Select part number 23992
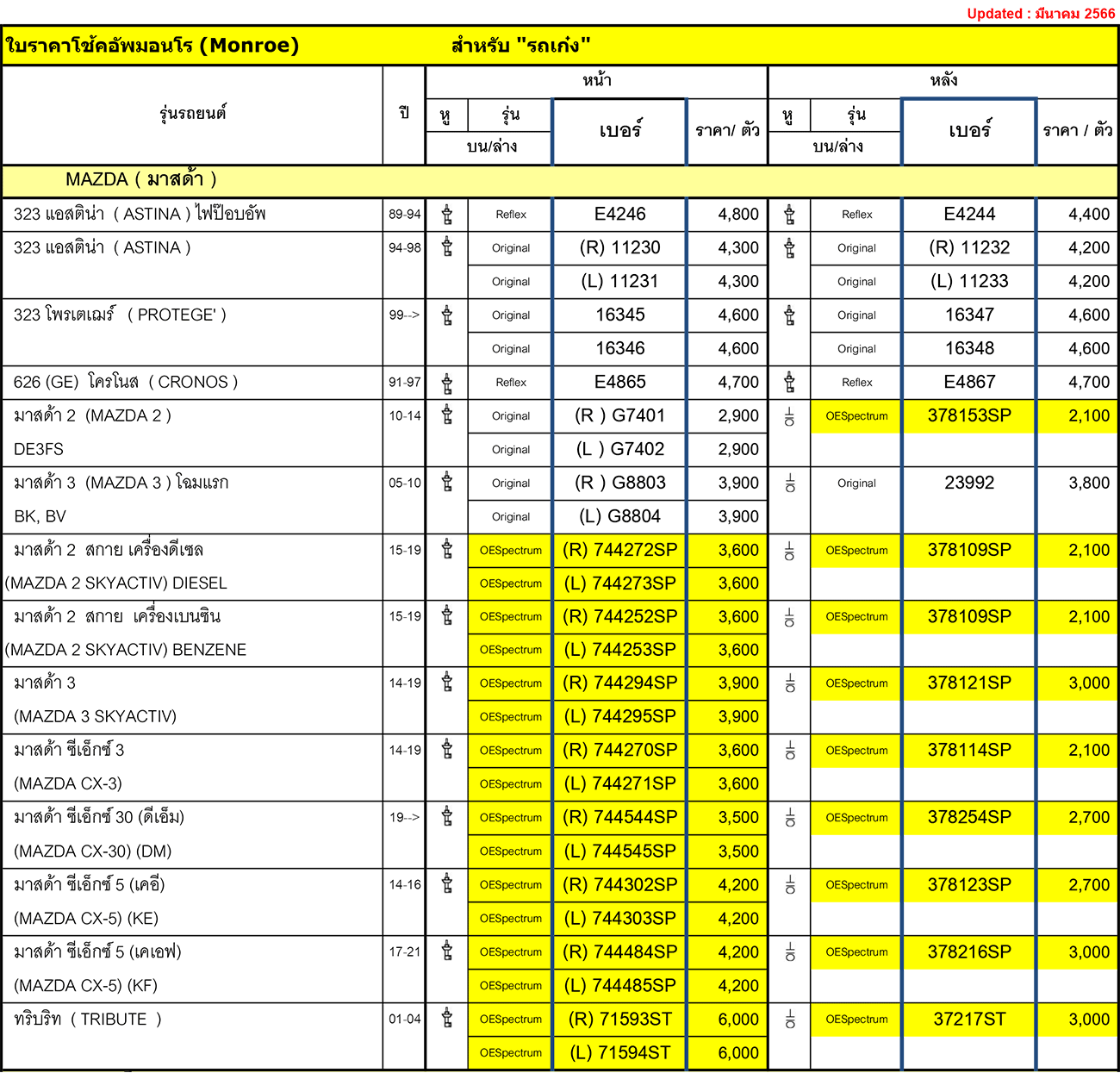This screenshot has width=1120, height=1073. pos(969,483)
